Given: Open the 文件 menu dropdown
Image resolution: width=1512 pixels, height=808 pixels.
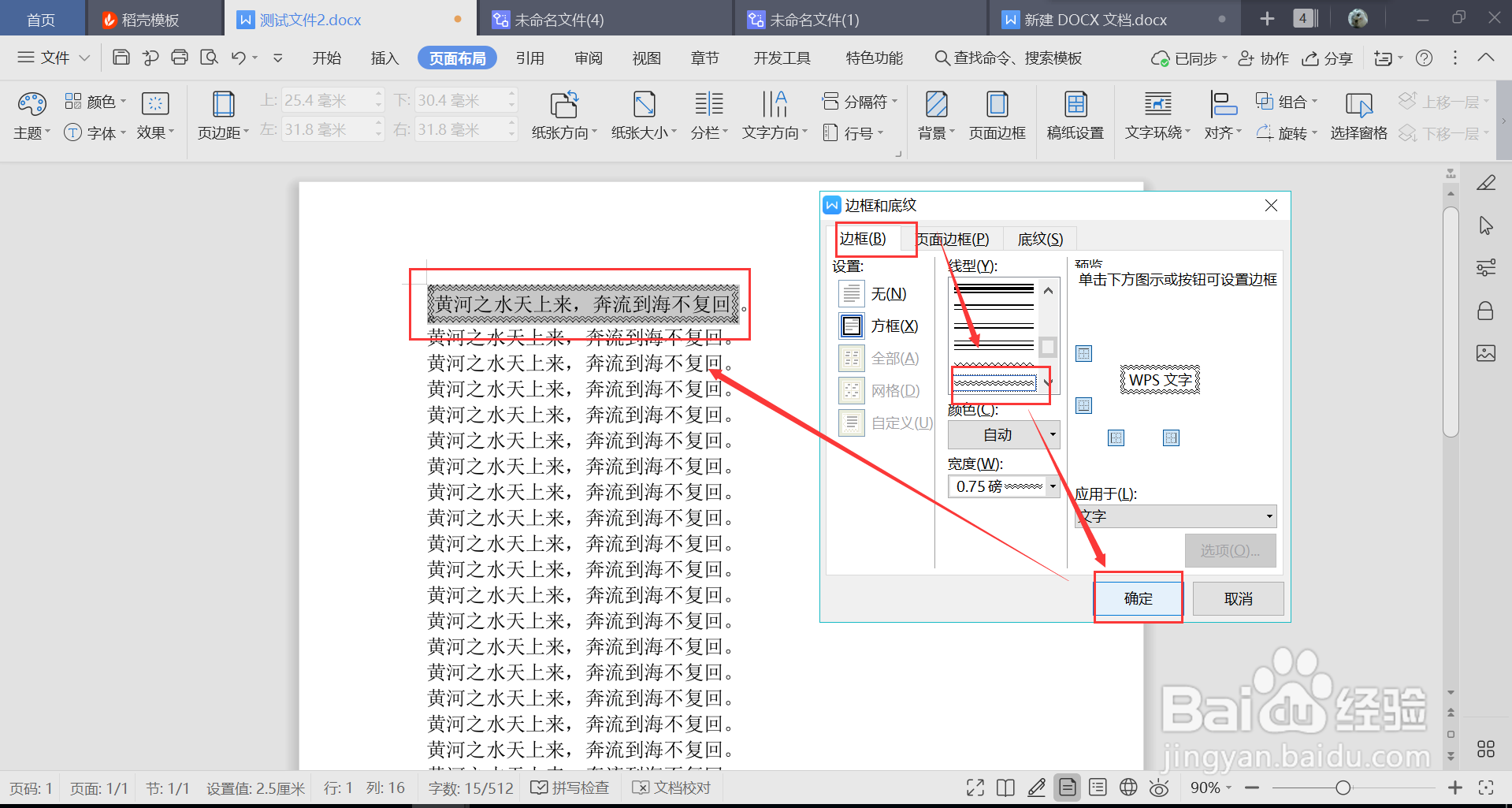Looking at the screenshot, I should pos(54,58).
